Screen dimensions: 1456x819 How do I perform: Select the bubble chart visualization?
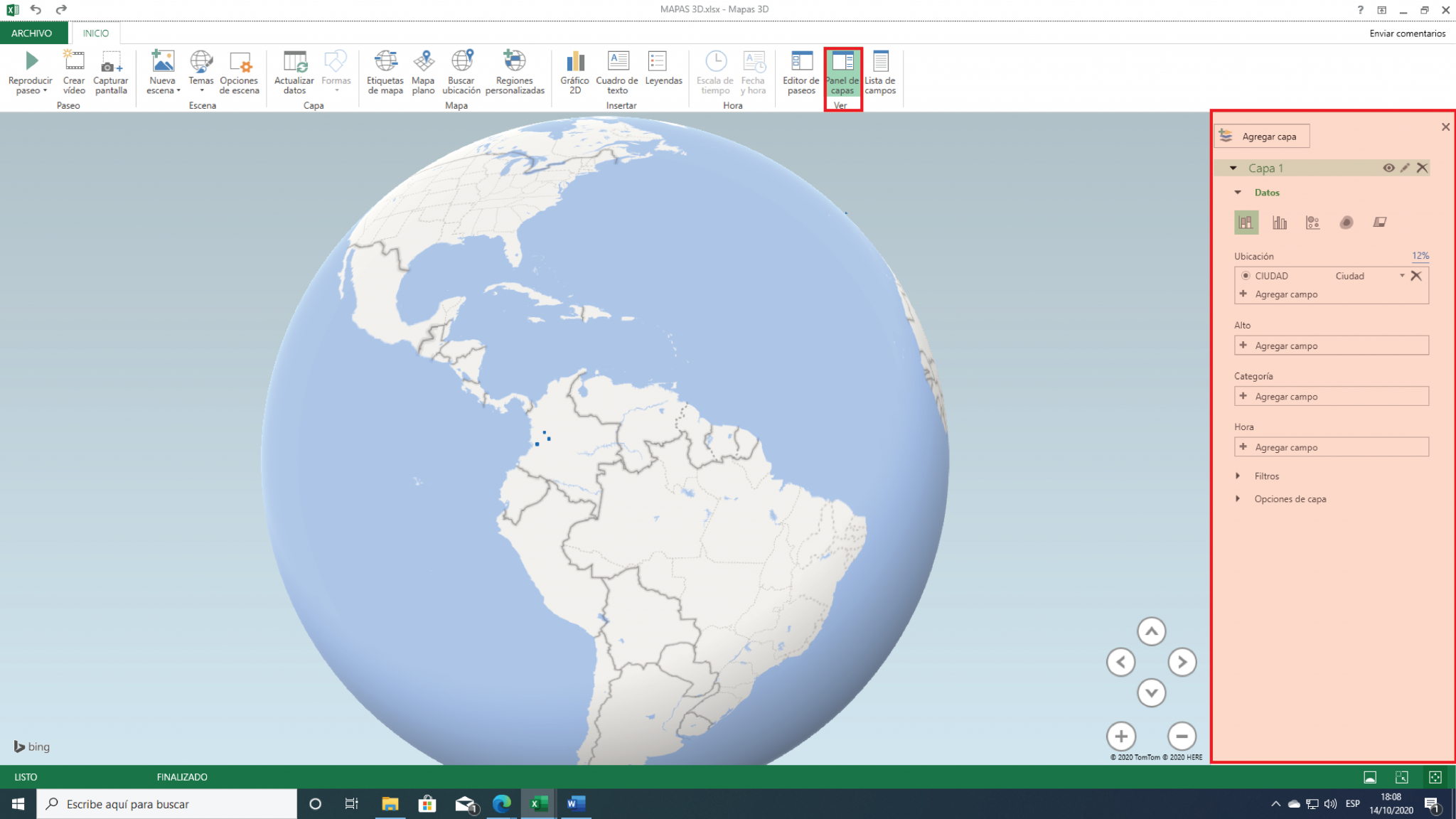point(1313,222)
